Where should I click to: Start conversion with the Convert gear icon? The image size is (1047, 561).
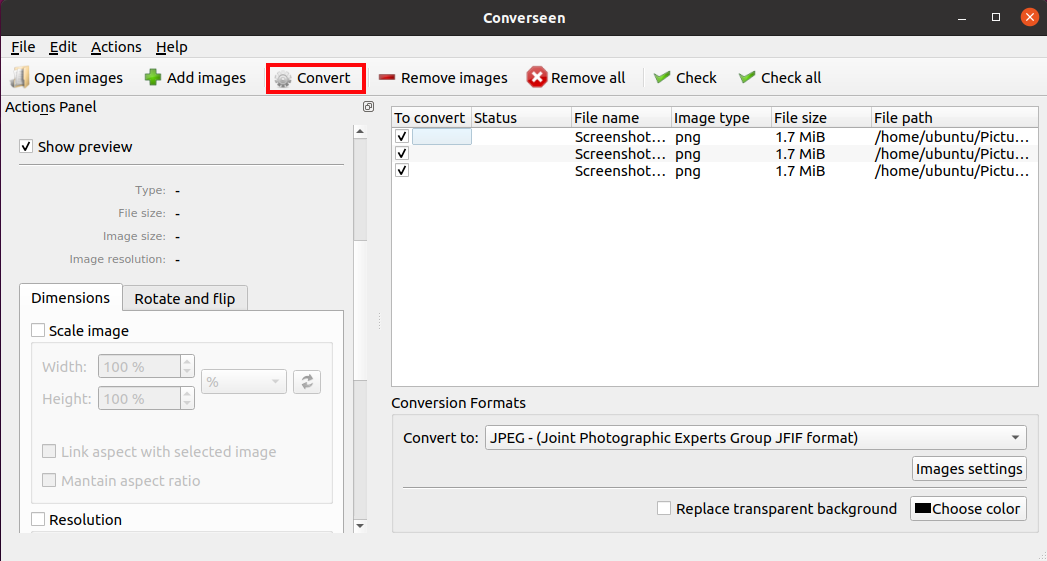(x=283, y=78)
